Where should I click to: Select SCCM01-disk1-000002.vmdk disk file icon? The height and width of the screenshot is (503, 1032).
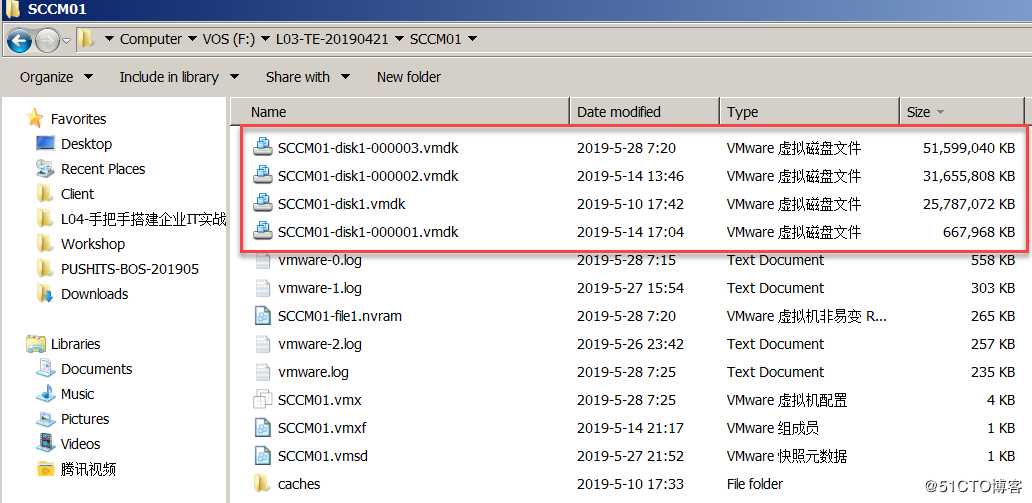pos(263,176)
